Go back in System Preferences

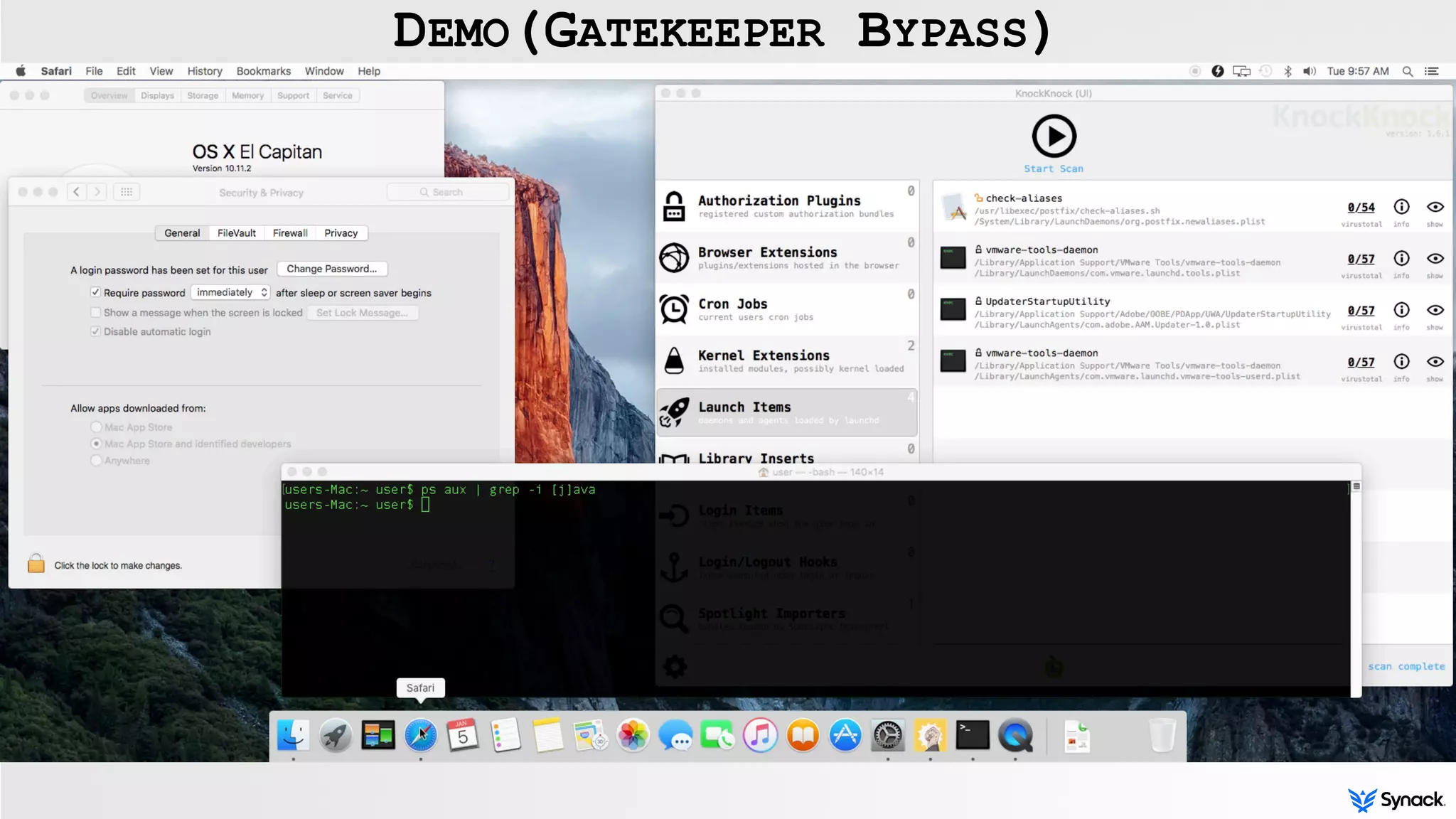77,192
